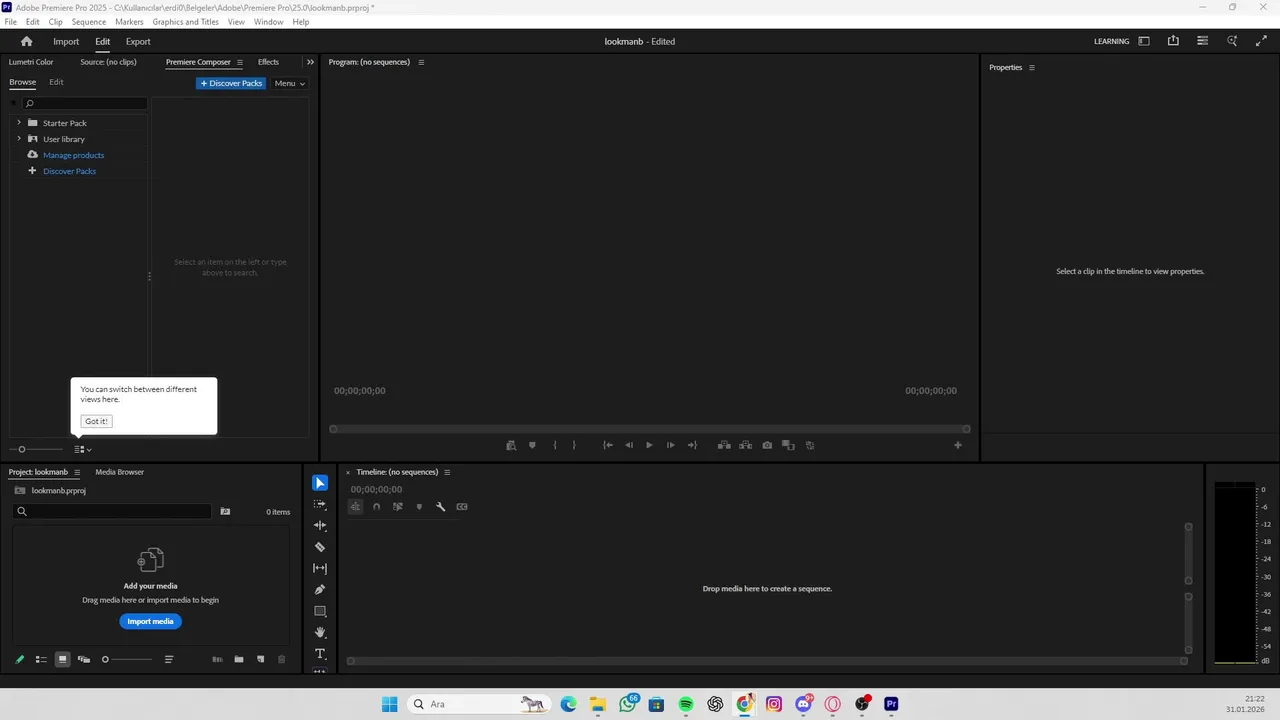Dismiss tooltip with Got it! button
The width and height of the screenshot is (1280, 720).
click(x=96, y=421)
